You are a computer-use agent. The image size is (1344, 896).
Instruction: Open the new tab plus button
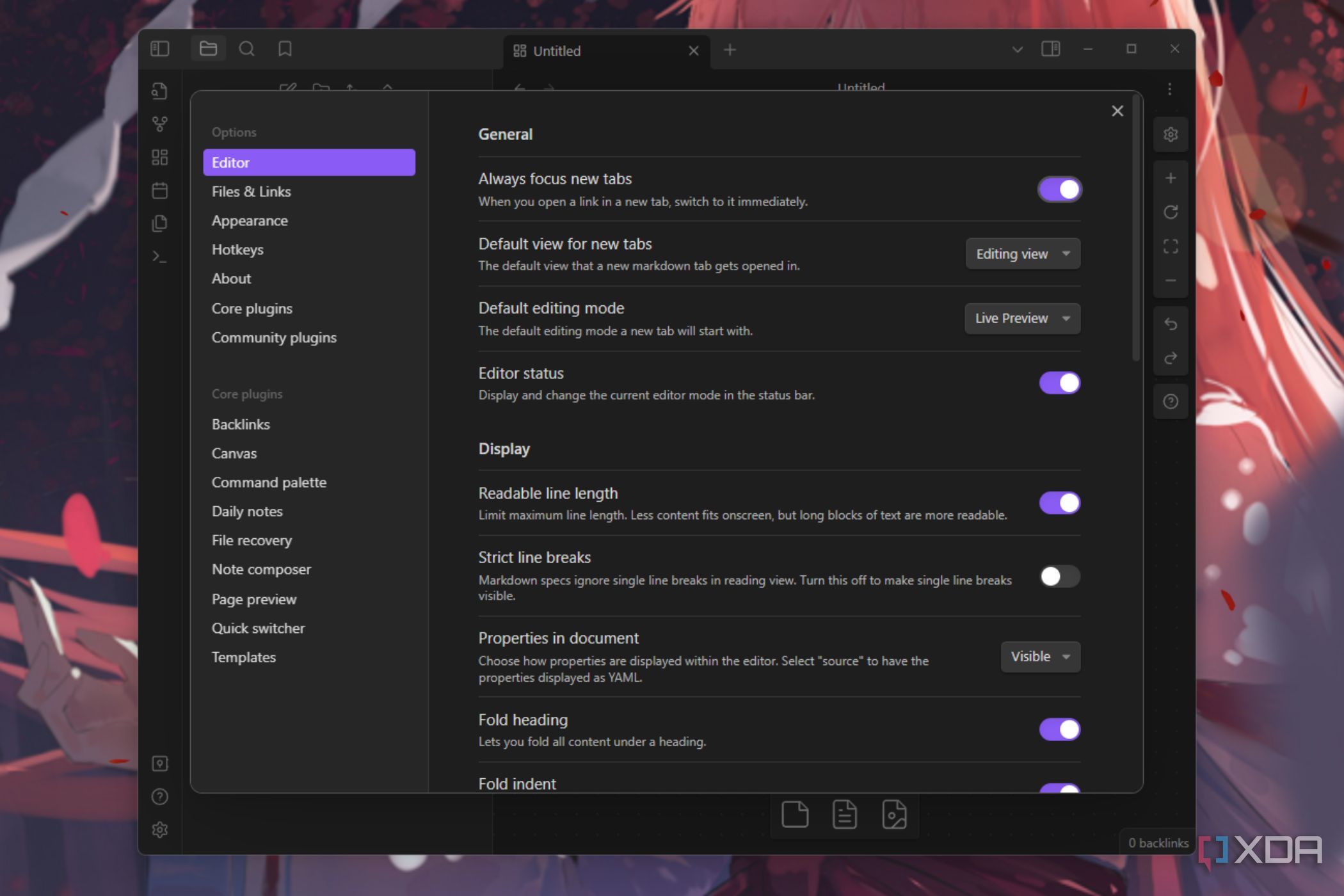point(730,50)
